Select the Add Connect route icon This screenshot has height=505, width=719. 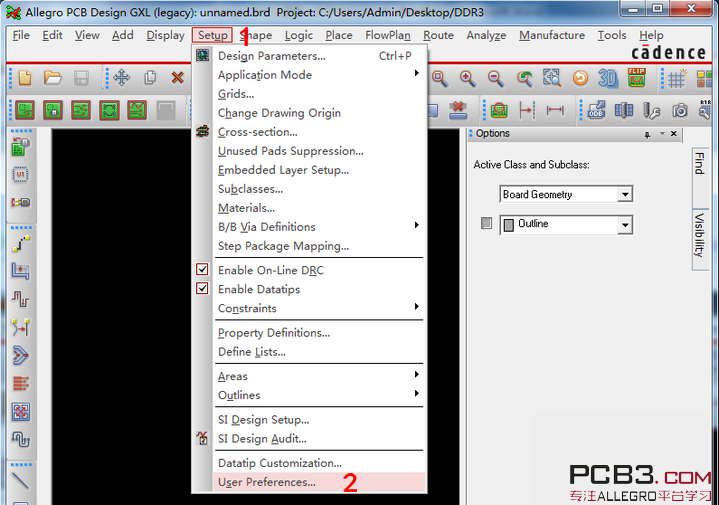click(21, 244)
